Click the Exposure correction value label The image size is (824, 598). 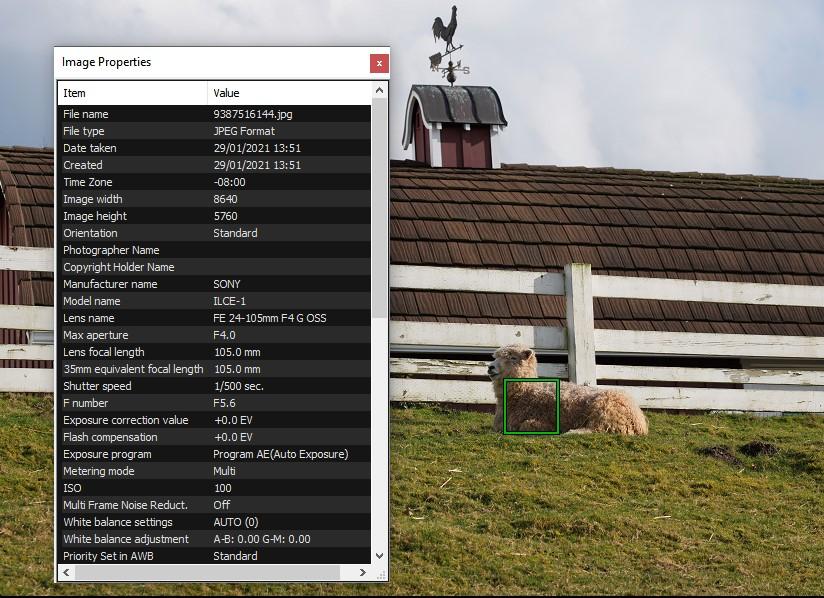(126, 420)
